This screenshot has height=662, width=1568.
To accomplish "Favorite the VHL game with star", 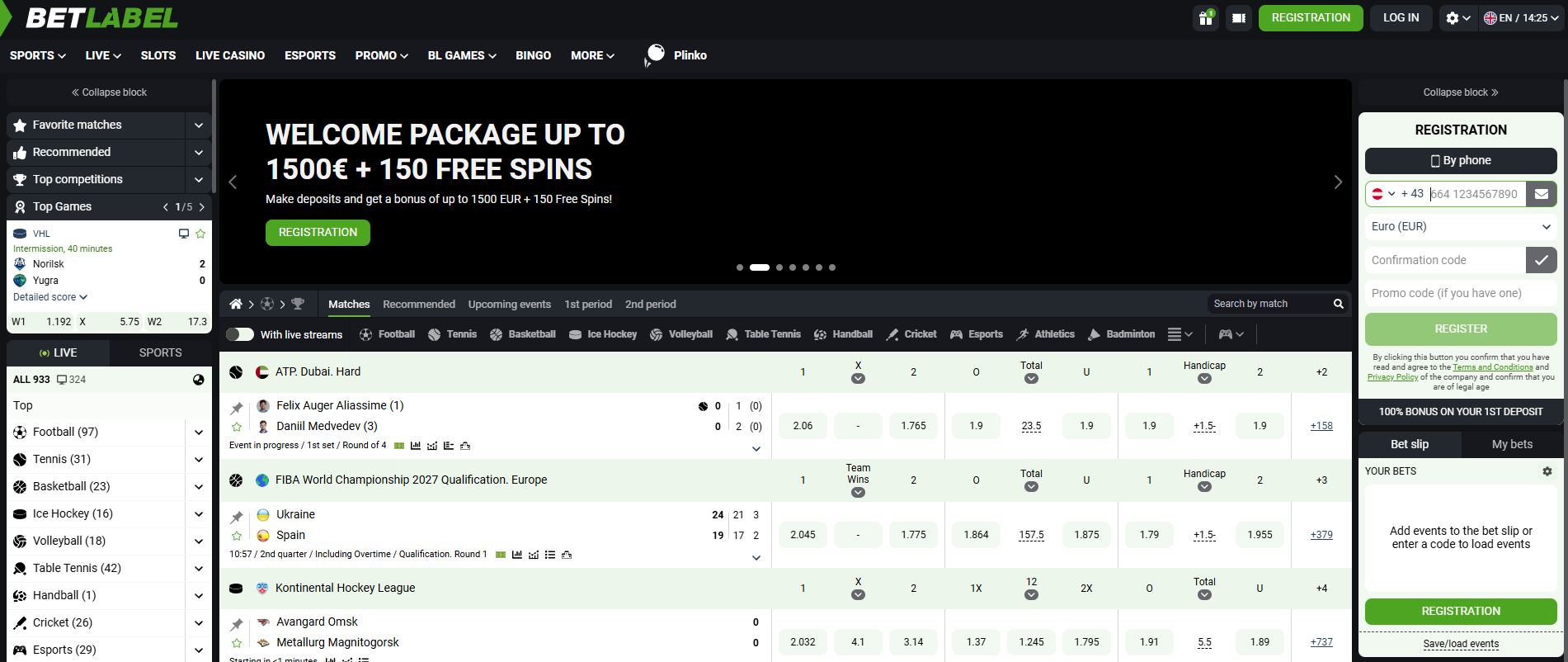I will pos(200,234).
